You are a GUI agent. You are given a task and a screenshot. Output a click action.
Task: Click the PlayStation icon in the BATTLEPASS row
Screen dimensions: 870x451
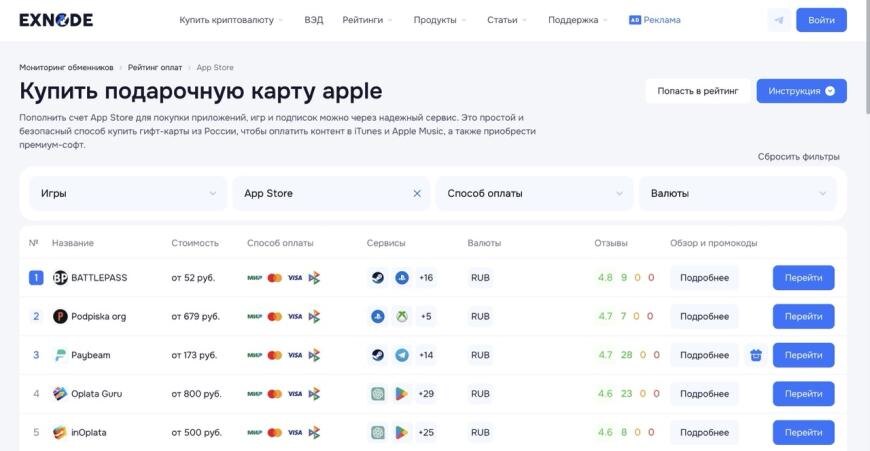coord(402,277)
